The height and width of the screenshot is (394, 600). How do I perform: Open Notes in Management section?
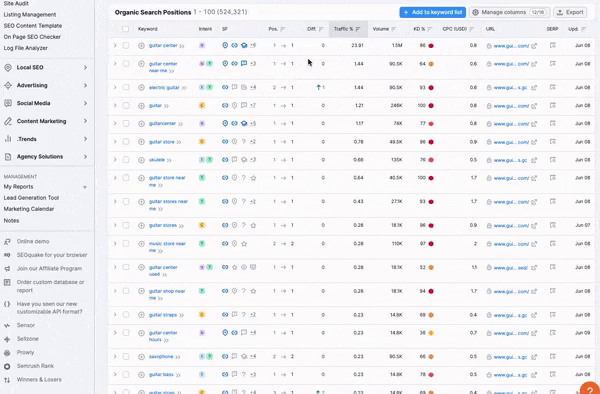tap(11, 220)
